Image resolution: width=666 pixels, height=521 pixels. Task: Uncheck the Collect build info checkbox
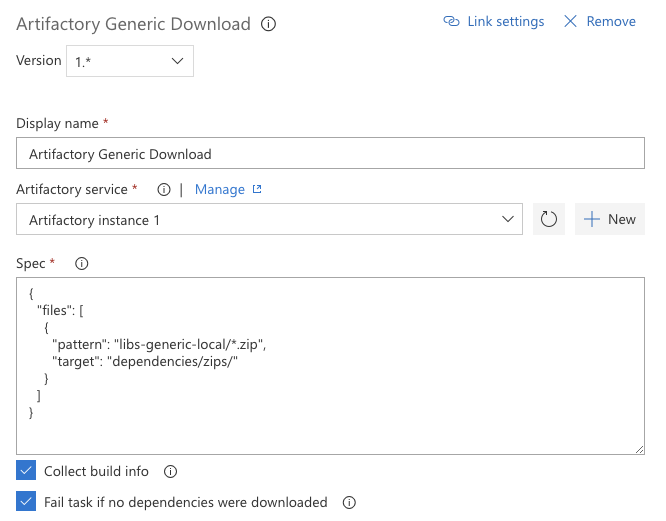26,471
